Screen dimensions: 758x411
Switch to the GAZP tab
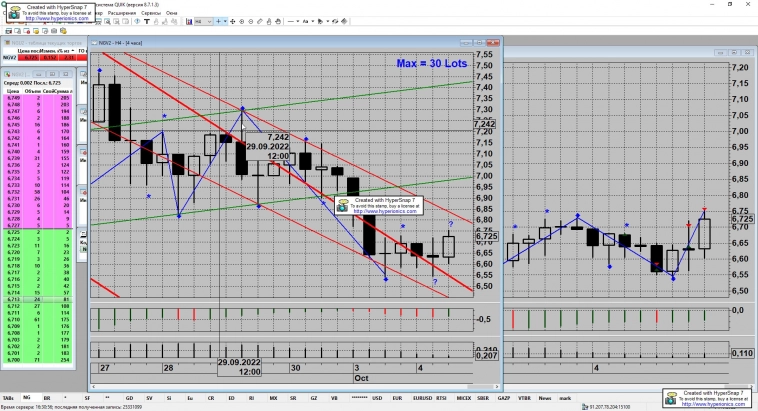[x=504, y=397]
